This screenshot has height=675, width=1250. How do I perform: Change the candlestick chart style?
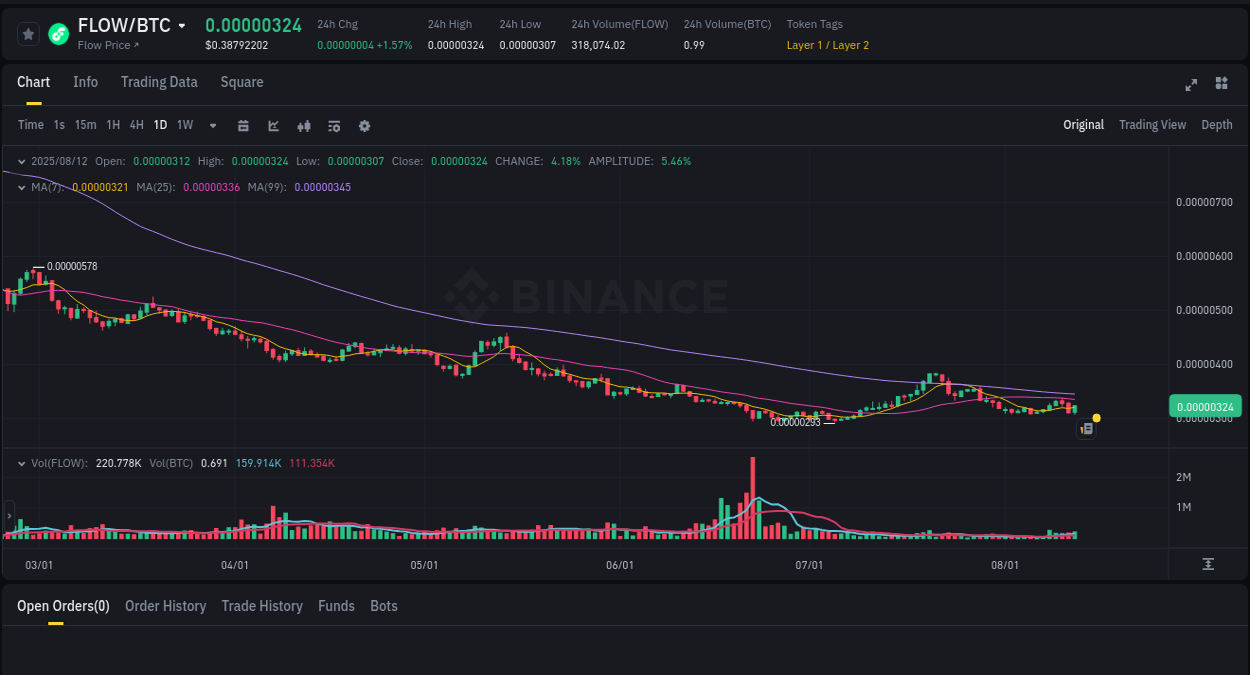coord(304,126)
